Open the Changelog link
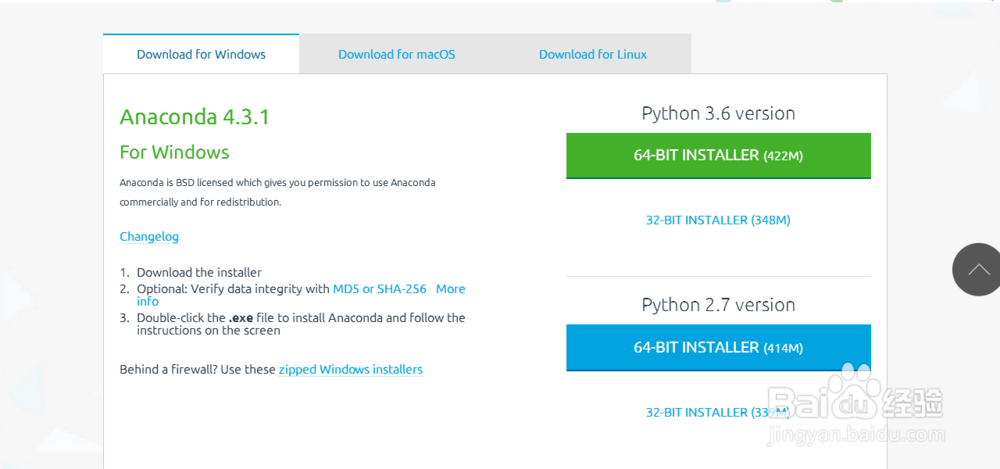 pyautogui.click(x=149, y=237)
